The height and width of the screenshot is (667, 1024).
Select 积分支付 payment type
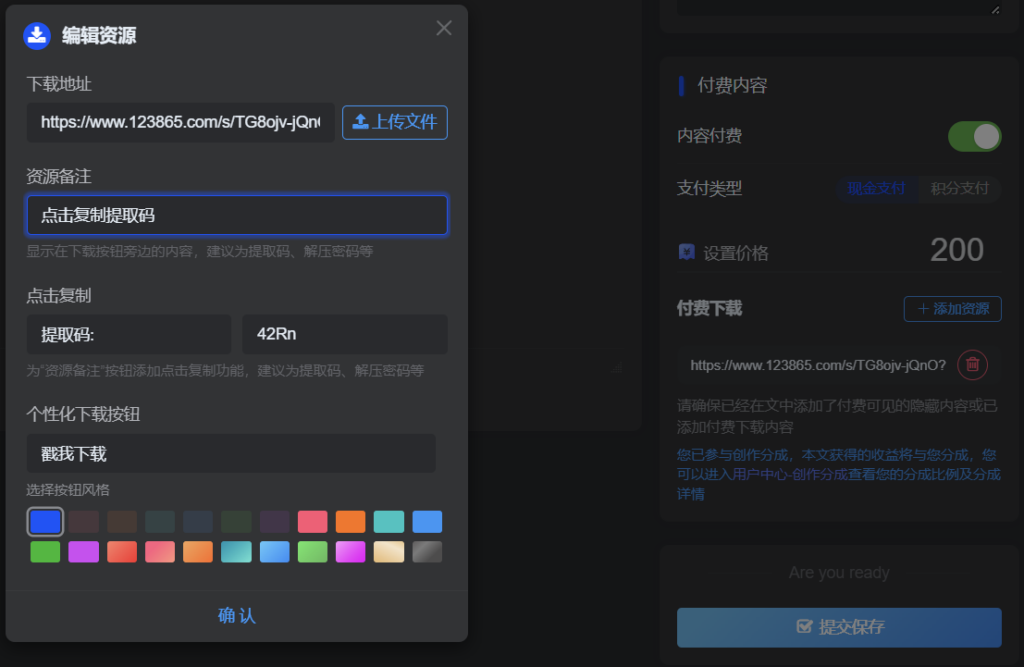tap(959, 188)
